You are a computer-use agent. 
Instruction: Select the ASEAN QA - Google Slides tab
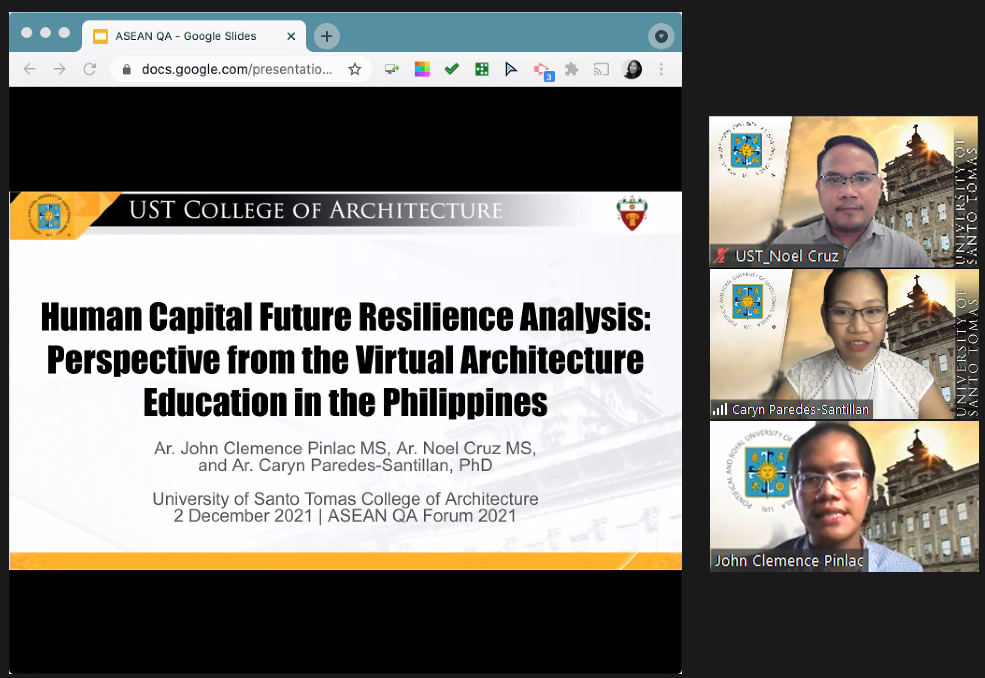click(x=194, y=36)
